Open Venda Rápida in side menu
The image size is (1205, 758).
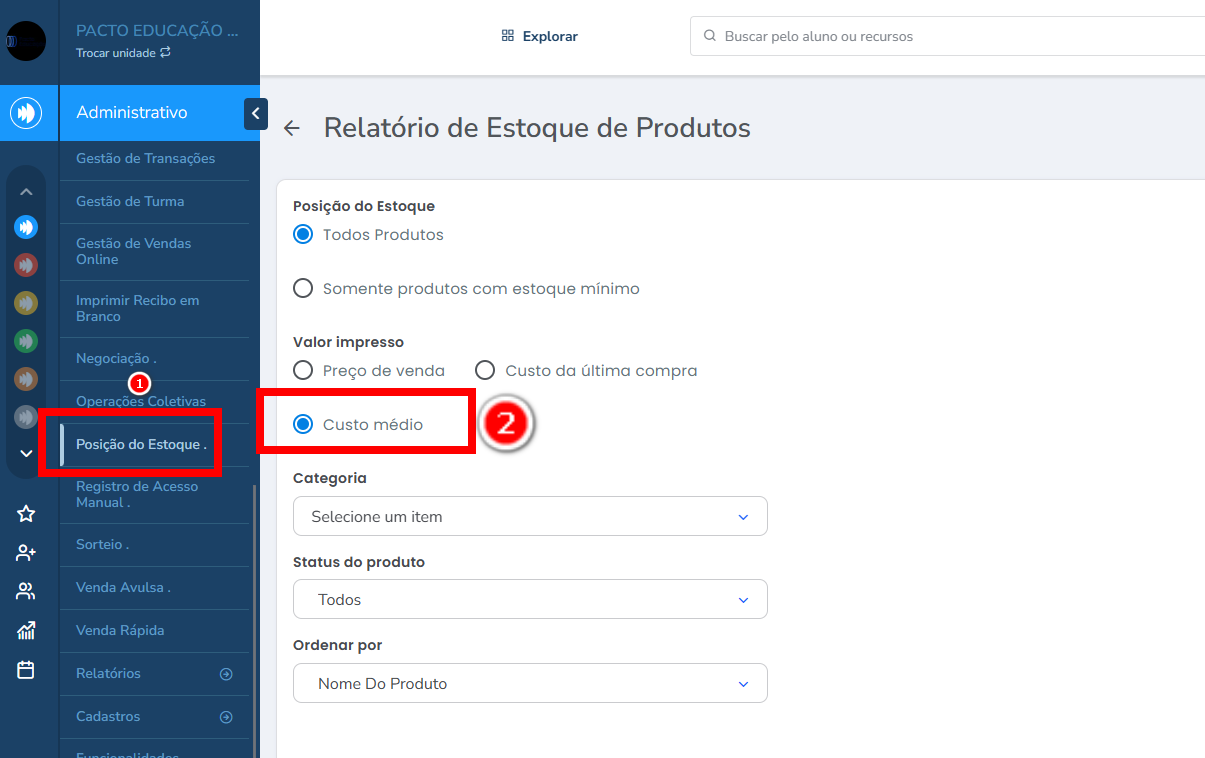[x=120, y=631]
